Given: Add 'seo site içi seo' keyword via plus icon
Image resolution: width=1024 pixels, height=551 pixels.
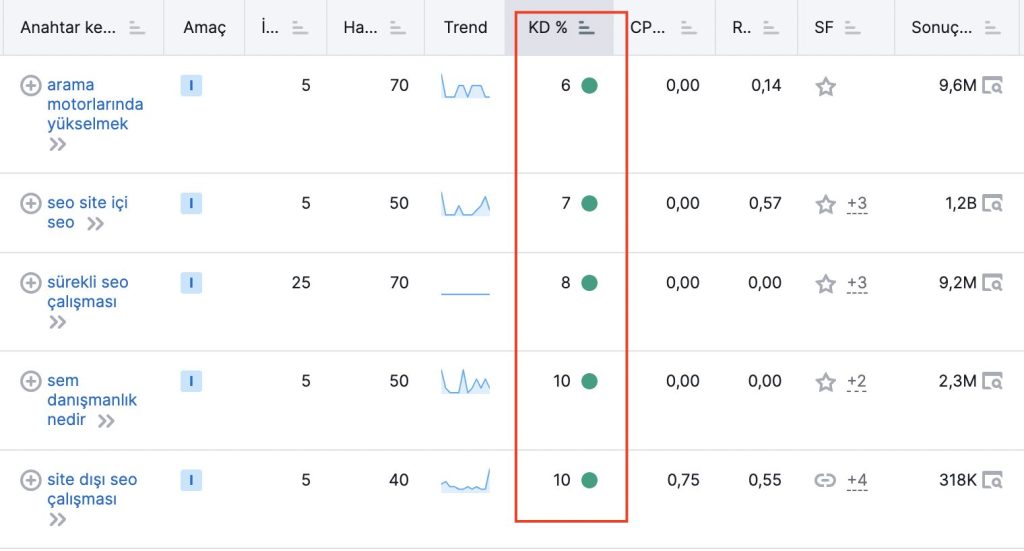Looking at the screenshot, I should pos(30,204).
